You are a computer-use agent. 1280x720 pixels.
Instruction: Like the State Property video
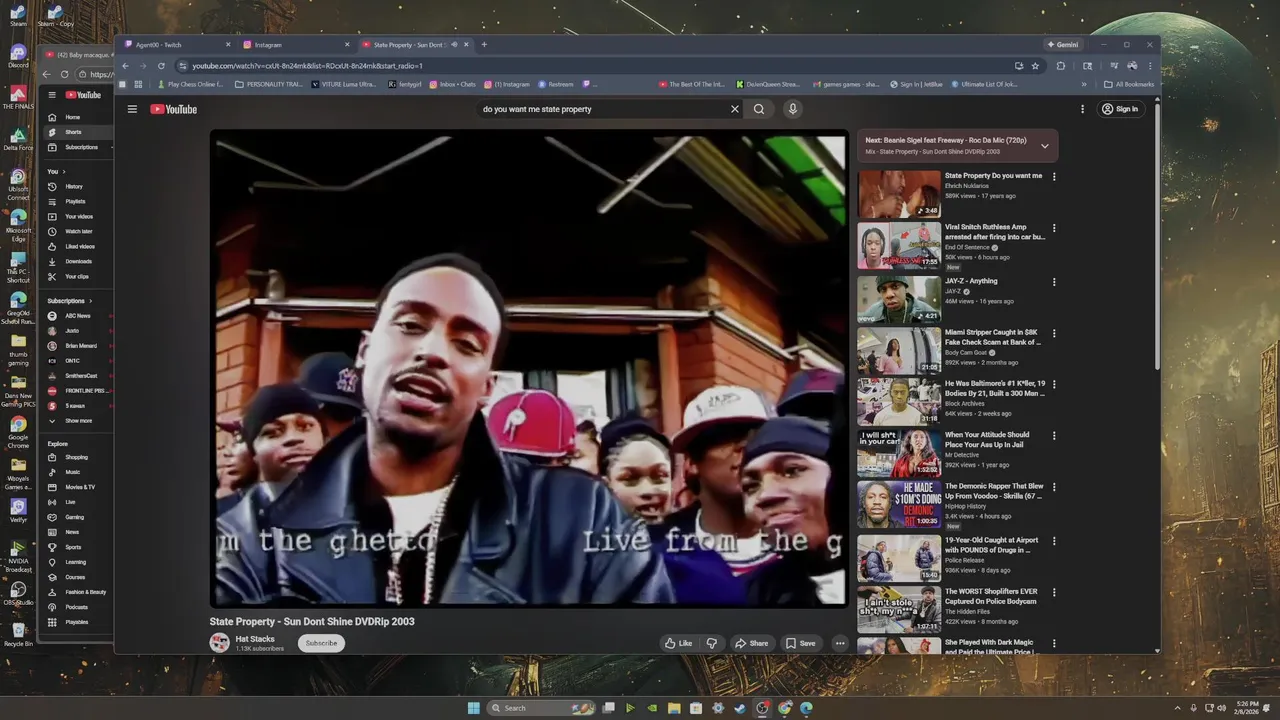pos(679,643)
